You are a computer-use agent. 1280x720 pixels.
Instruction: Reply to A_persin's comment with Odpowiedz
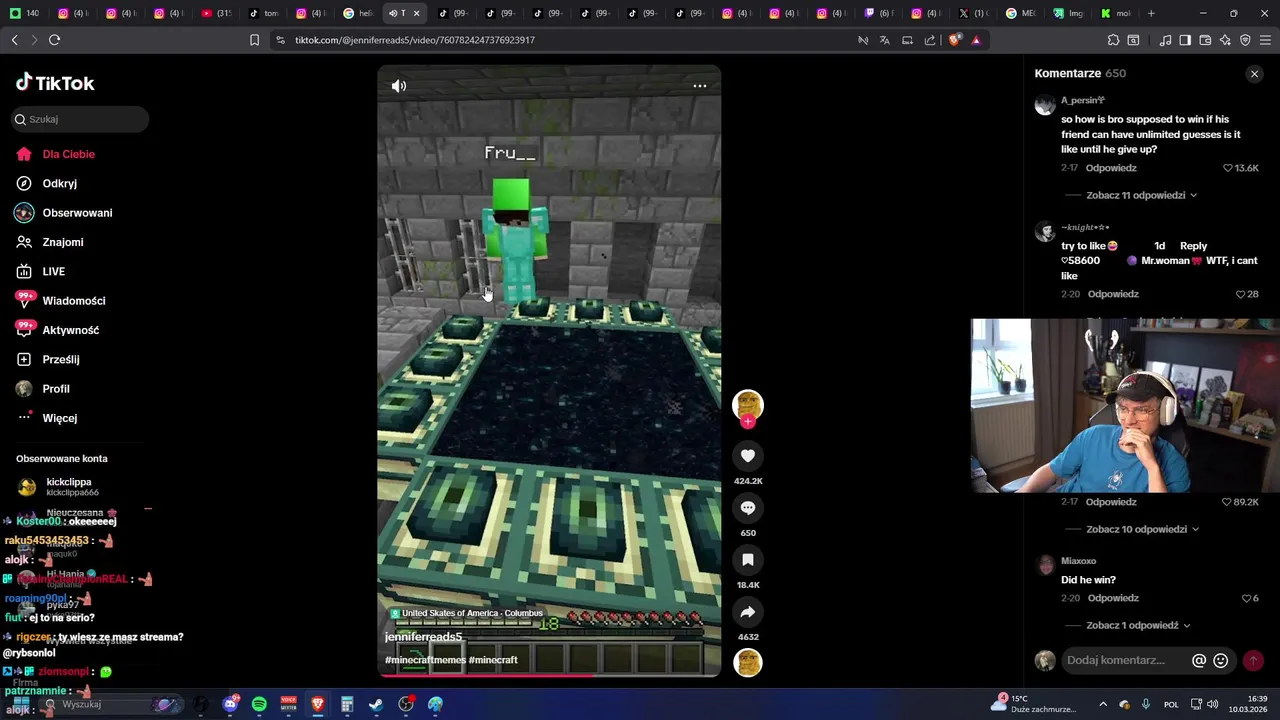point(1111,168)
